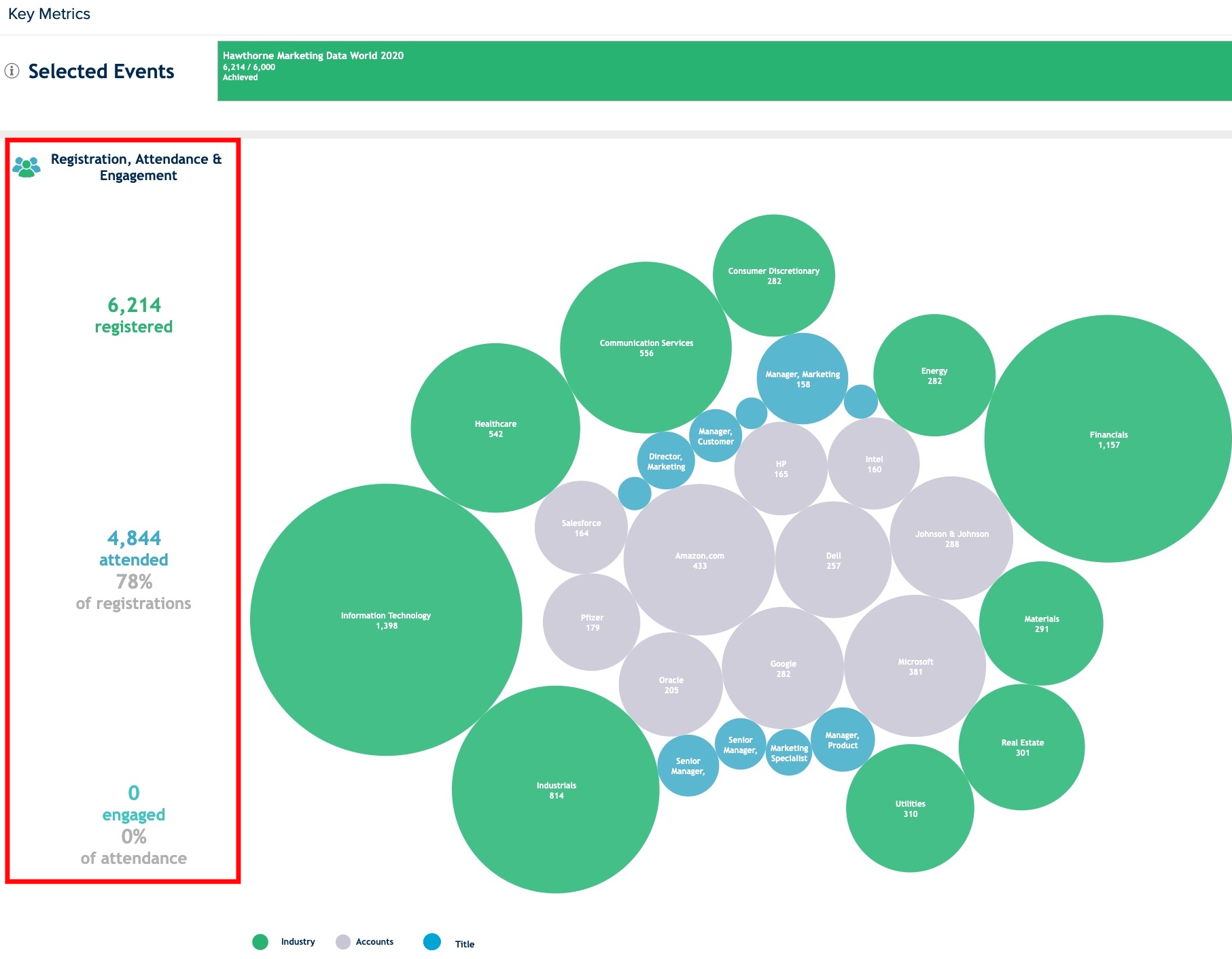This screenshot has width=1232, height=959.
Task: Click the Microsoft 381 account bubble
Action: (x=915, y=666)
